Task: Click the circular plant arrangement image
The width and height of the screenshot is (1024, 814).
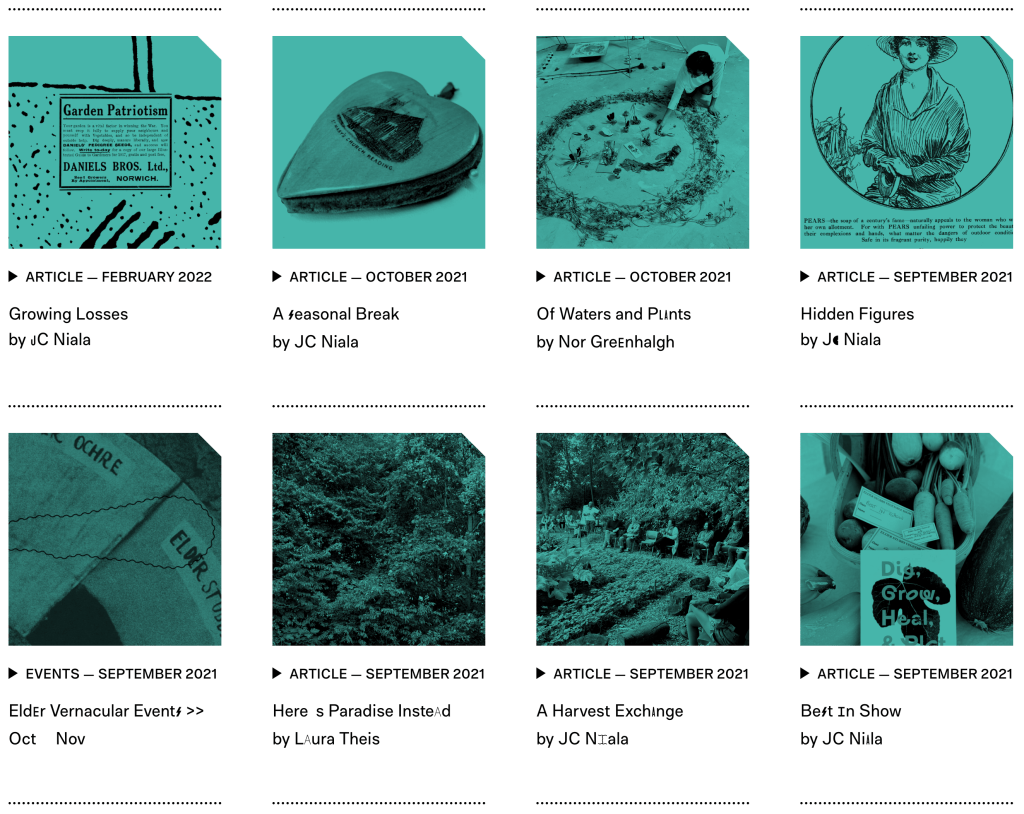Action: click(643, 142)
